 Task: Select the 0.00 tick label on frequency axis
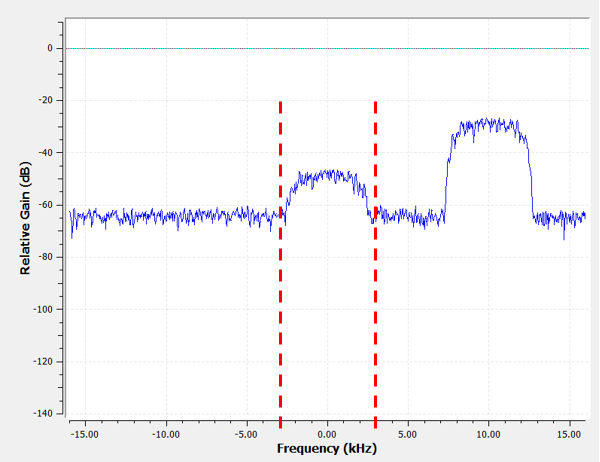coord(326,434)
